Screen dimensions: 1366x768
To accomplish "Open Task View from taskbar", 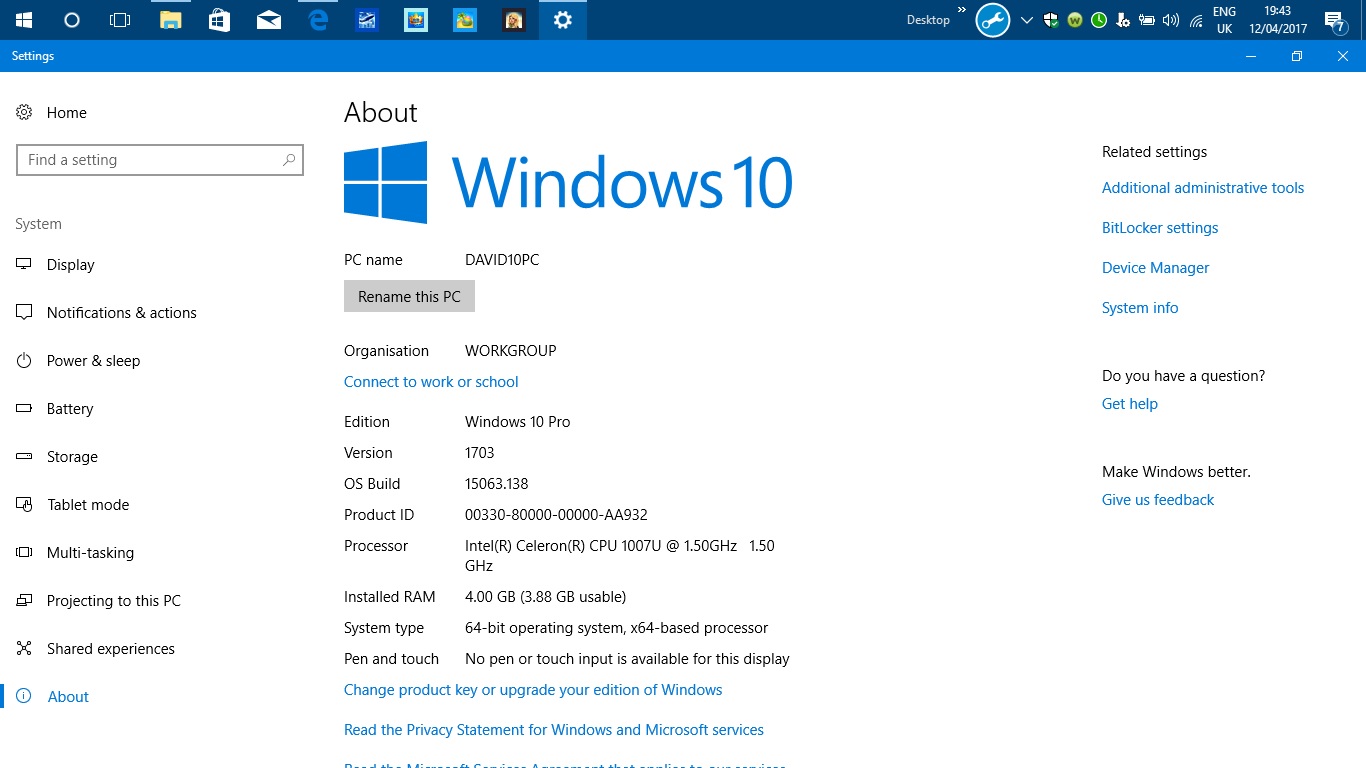I will [120, 20].
